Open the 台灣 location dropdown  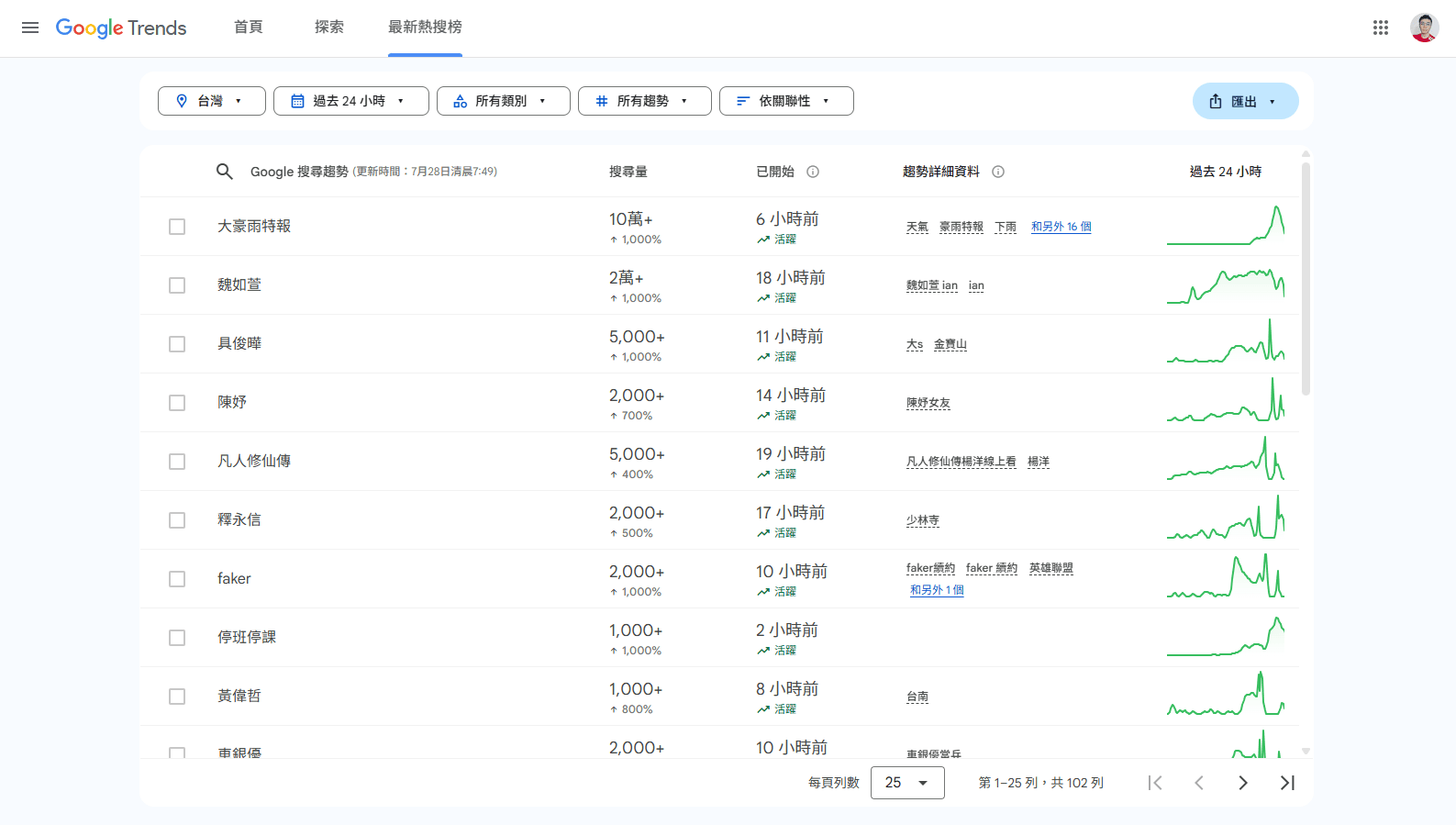[x=212, y=101]
